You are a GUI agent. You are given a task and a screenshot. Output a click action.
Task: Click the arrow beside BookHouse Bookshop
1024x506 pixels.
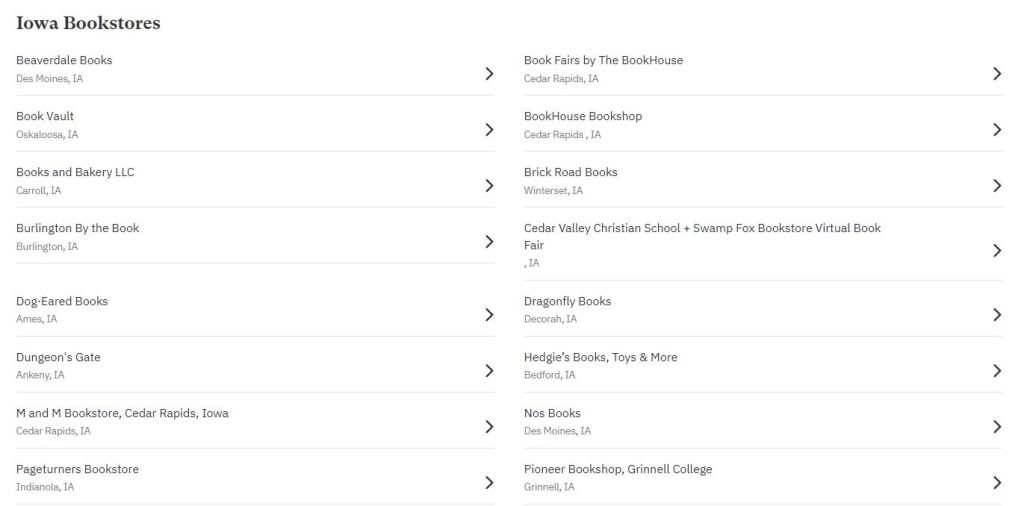pos(997,129)
